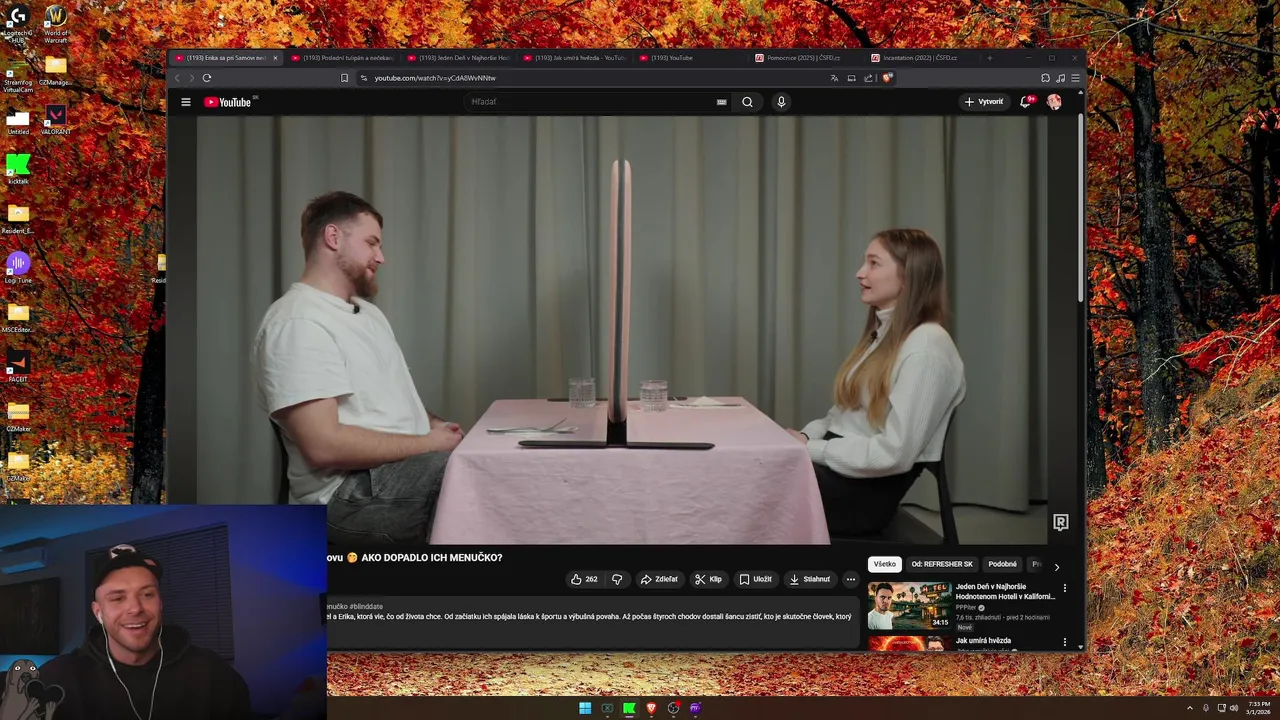Switch to the 'Poslední tulipán' tab

pyautogui.click(x=343, y=58)
